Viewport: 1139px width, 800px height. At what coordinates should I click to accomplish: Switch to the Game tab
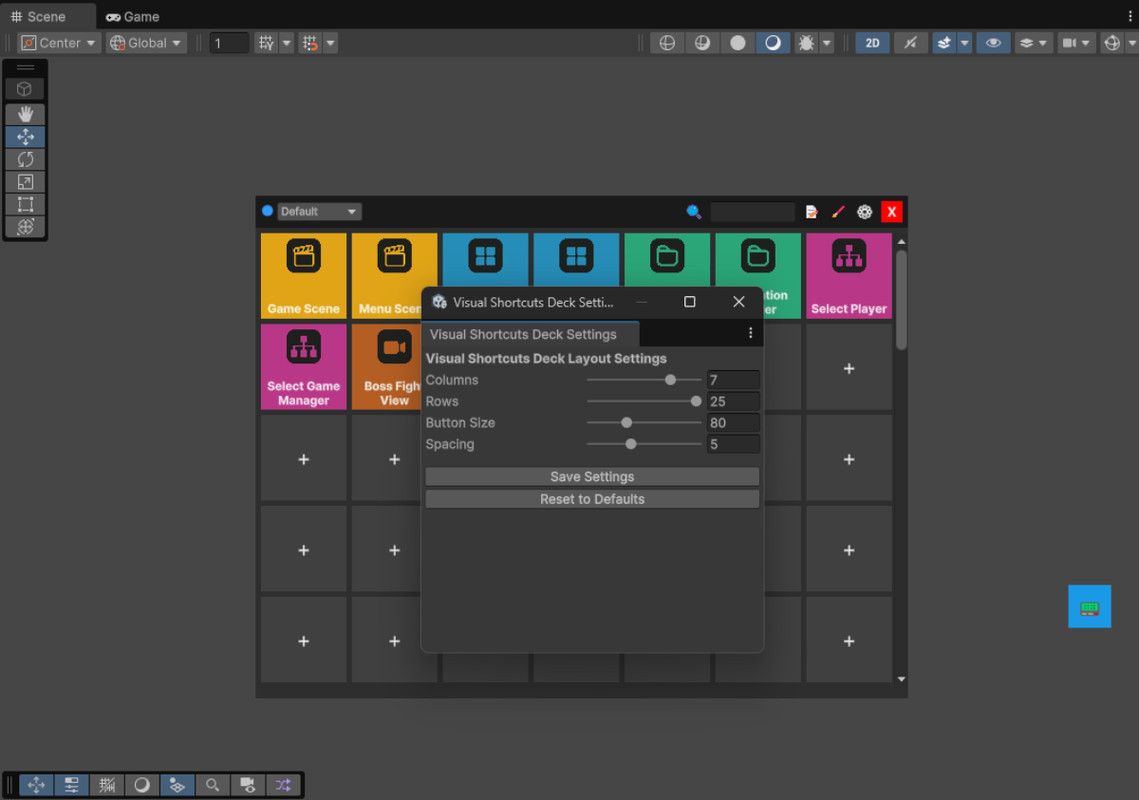(x=132, y=16)
